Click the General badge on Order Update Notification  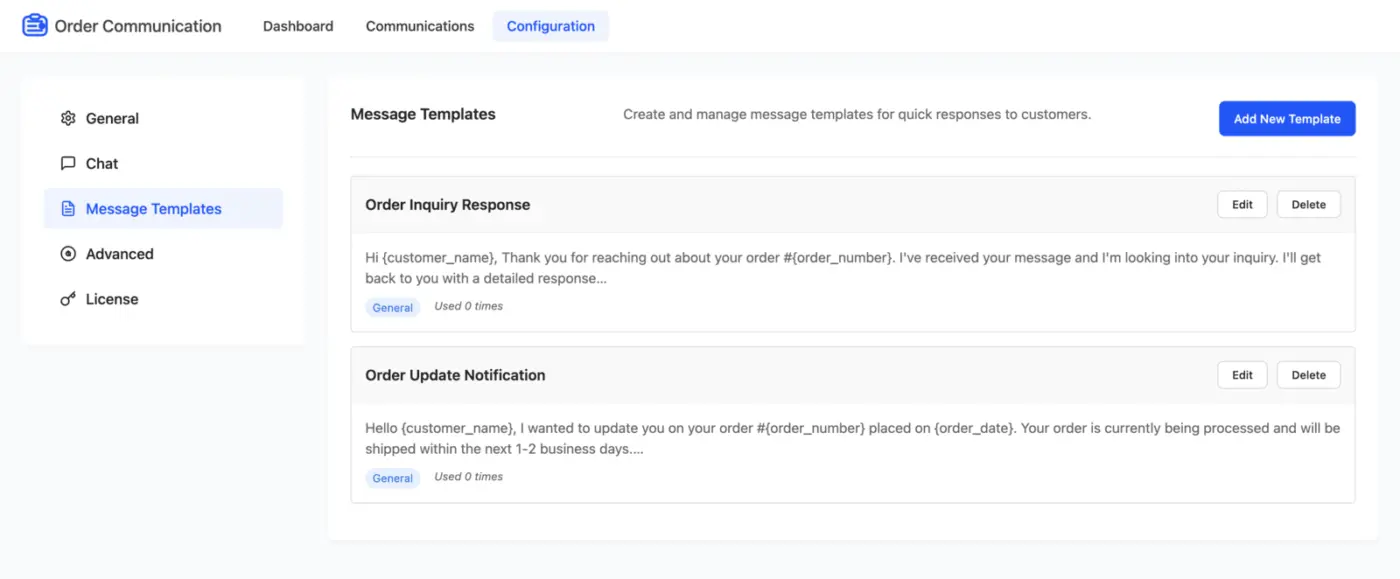(x=392, y=477)
